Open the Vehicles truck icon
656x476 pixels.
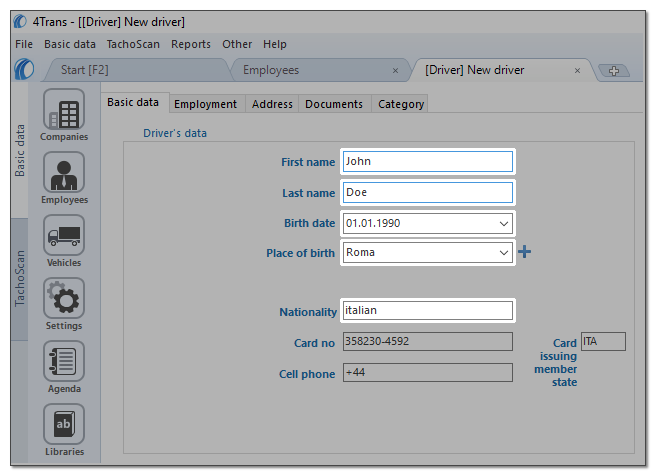point(64,235)
